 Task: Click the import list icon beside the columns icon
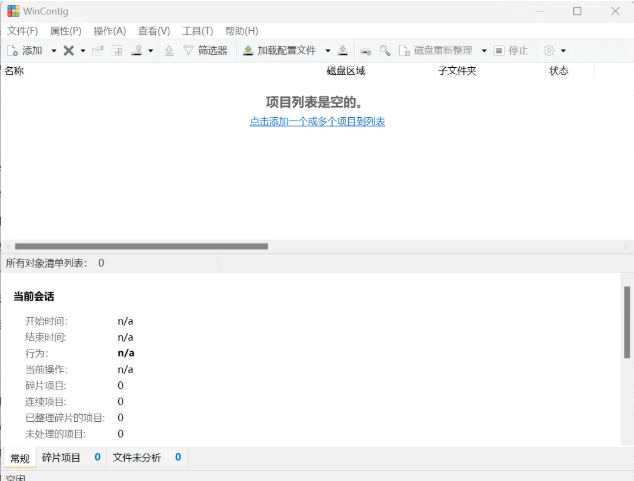(137, 51)
